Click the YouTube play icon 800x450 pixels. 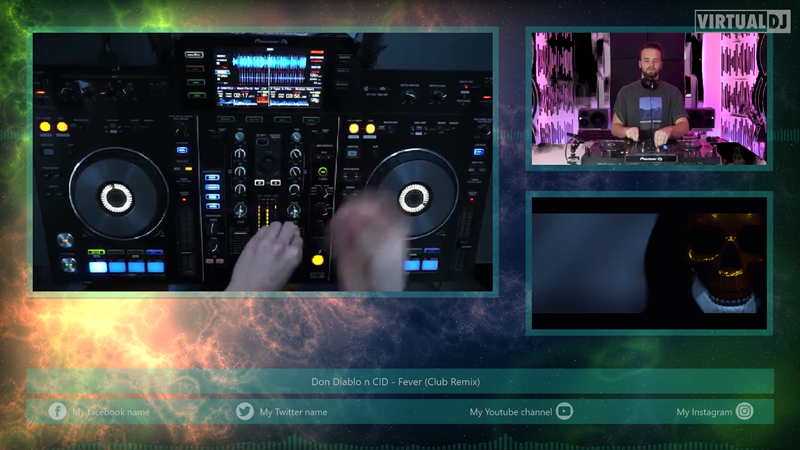pyautogui.click(x=564, y=411)
